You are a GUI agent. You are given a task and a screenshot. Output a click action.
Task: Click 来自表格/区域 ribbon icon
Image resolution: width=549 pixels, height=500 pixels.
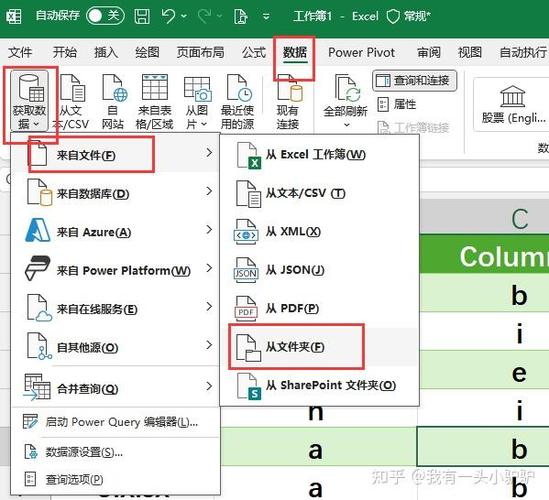pos(154,102)
